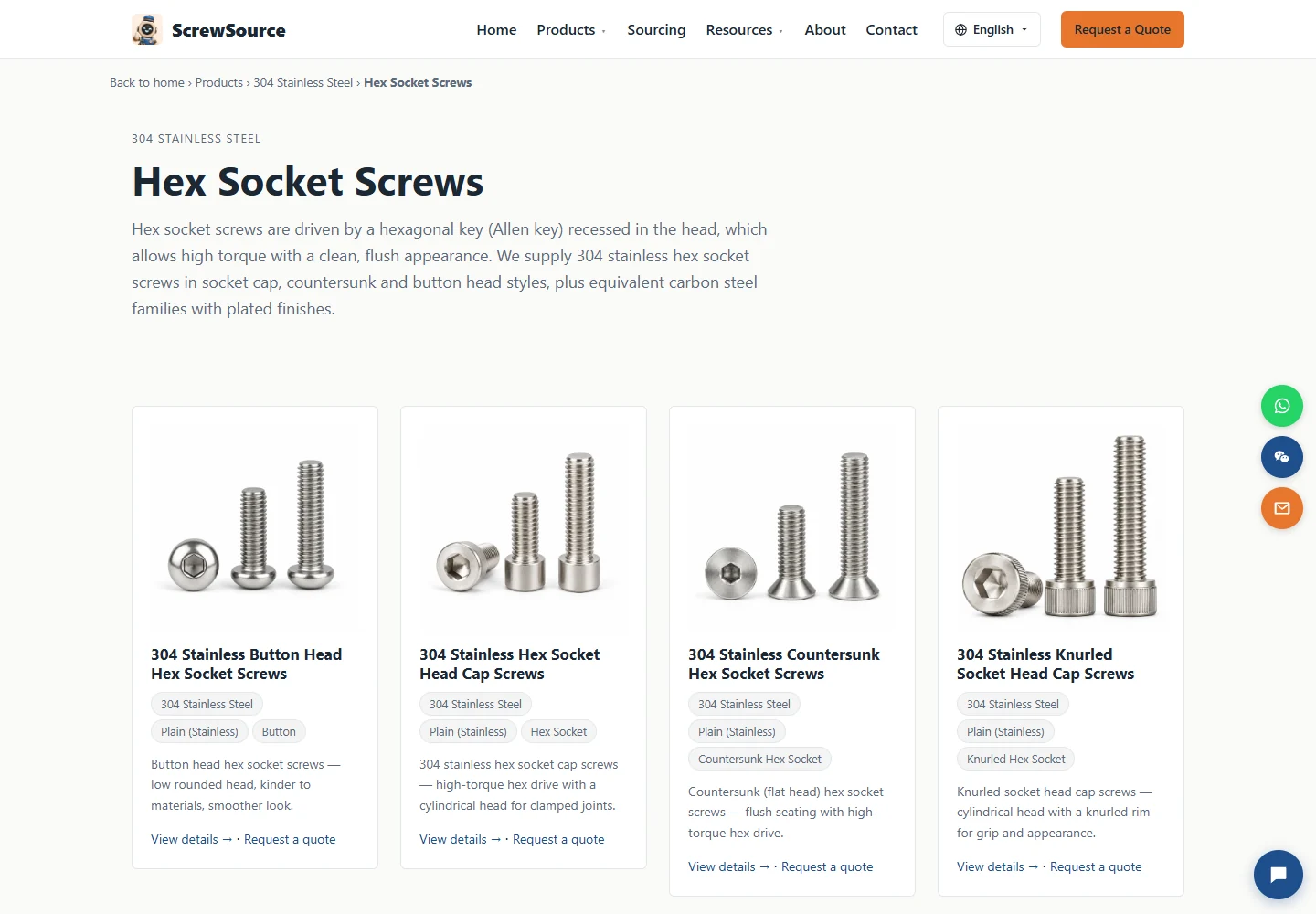The image size is (1316, 914).
Task: Open WhatsApp chat floating button
Action: pos(1282,406)
